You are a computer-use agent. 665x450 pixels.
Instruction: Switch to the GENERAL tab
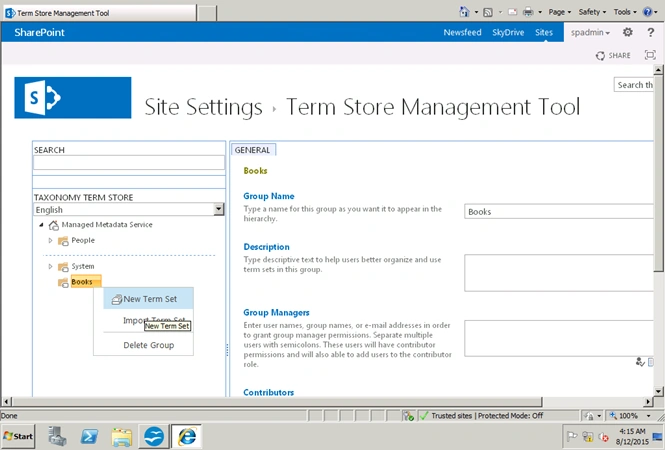point(252,150)
